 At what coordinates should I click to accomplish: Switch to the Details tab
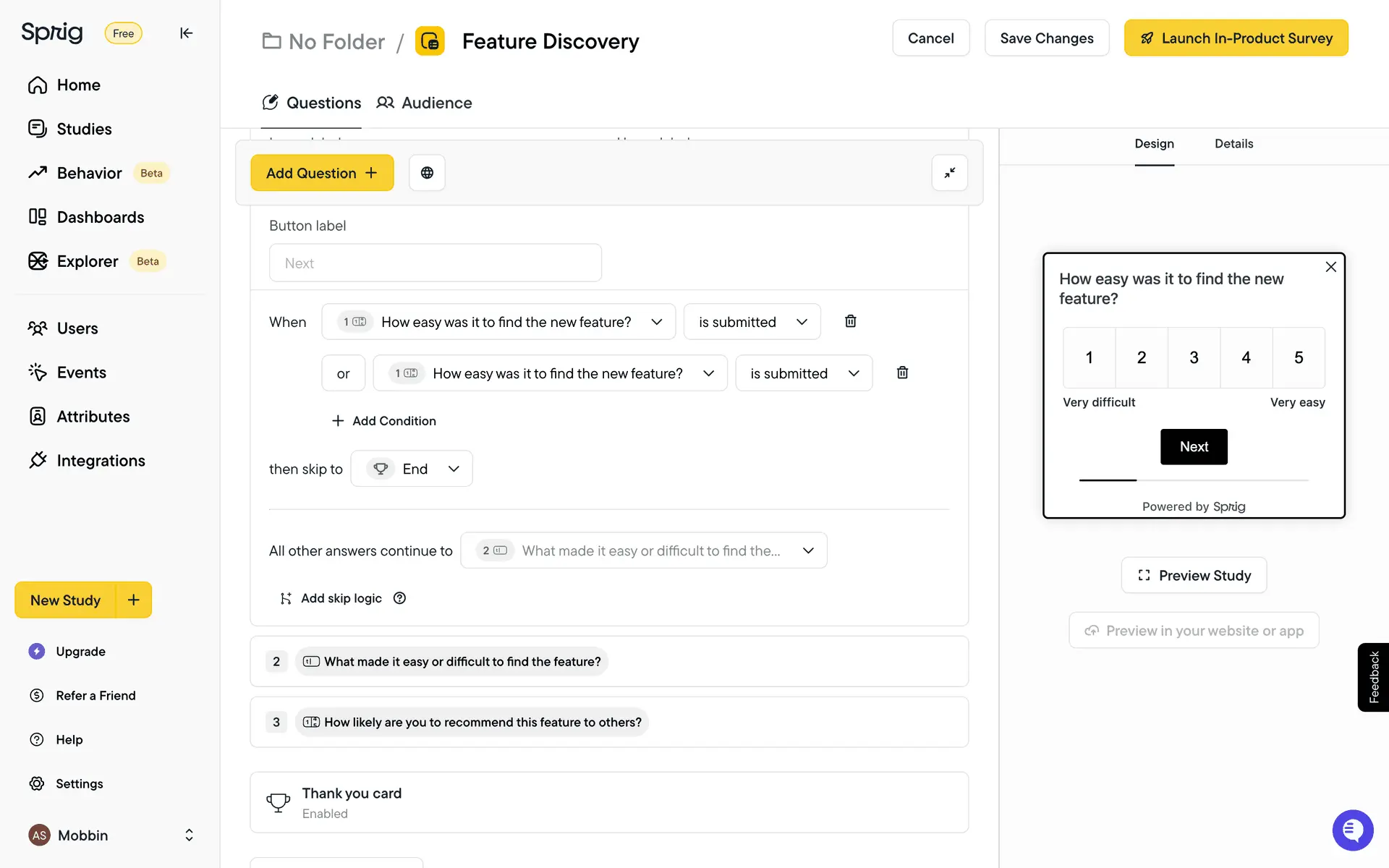tap(1233, 144)
